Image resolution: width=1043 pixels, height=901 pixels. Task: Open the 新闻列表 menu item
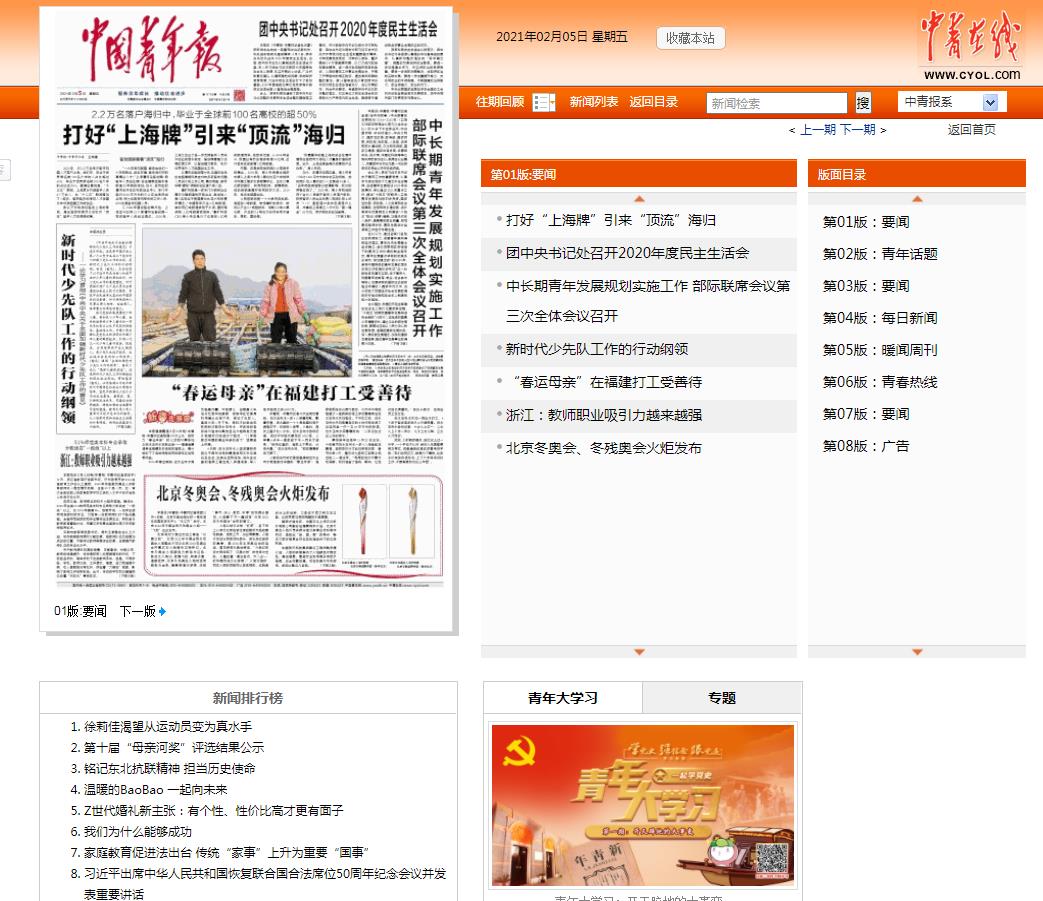tap(593, 102)
